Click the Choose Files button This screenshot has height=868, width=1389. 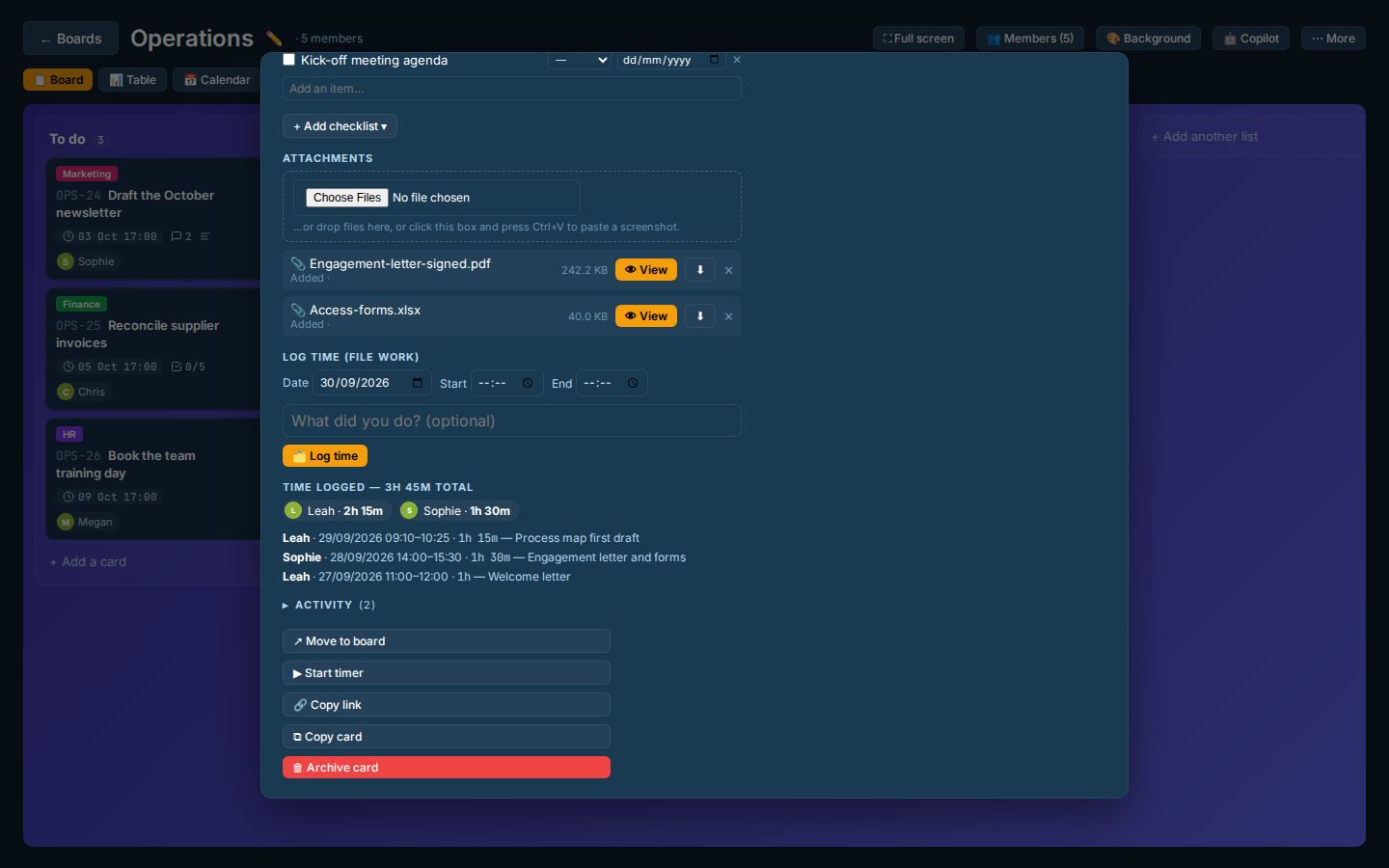[346, 198]
